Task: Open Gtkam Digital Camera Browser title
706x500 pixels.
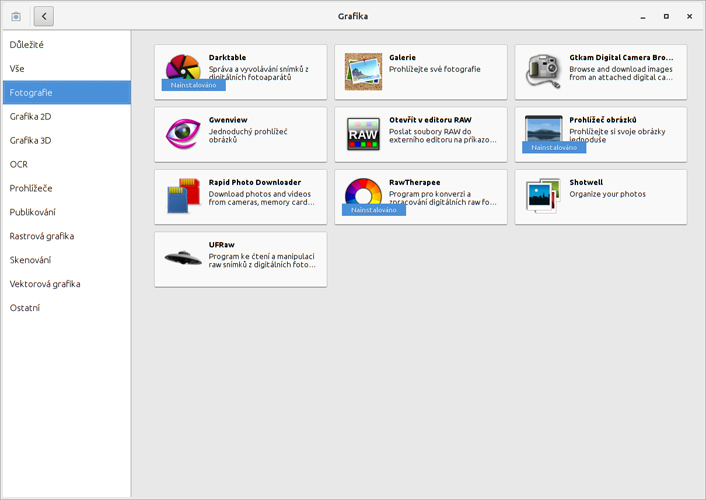Action: [621, 58]
